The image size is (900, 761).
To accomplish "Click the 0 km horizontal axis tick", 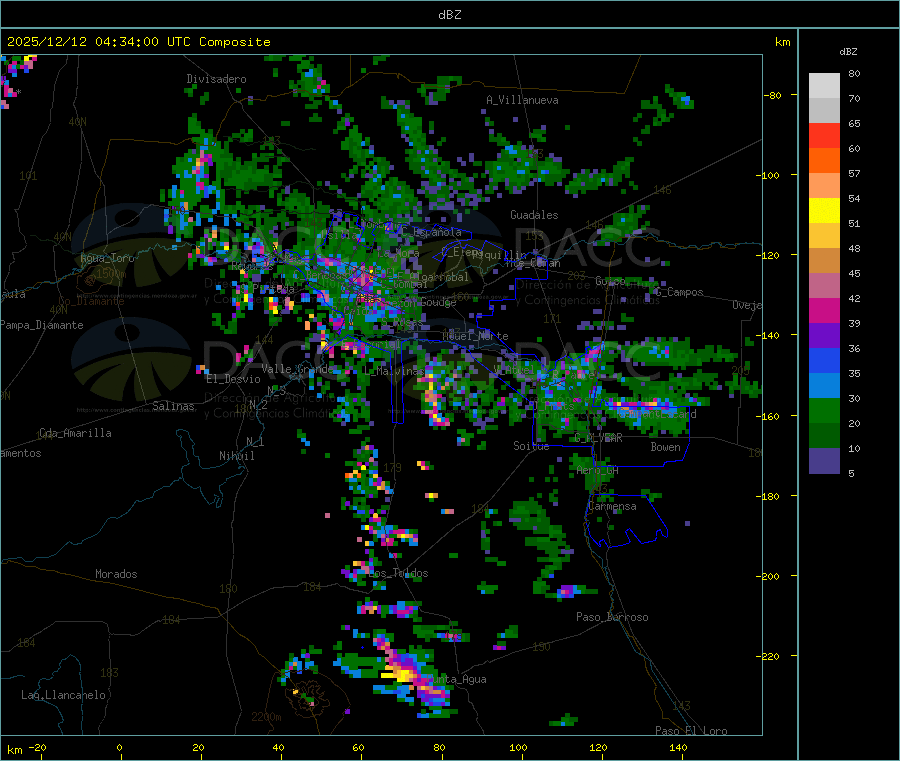I will click(119, 747).
